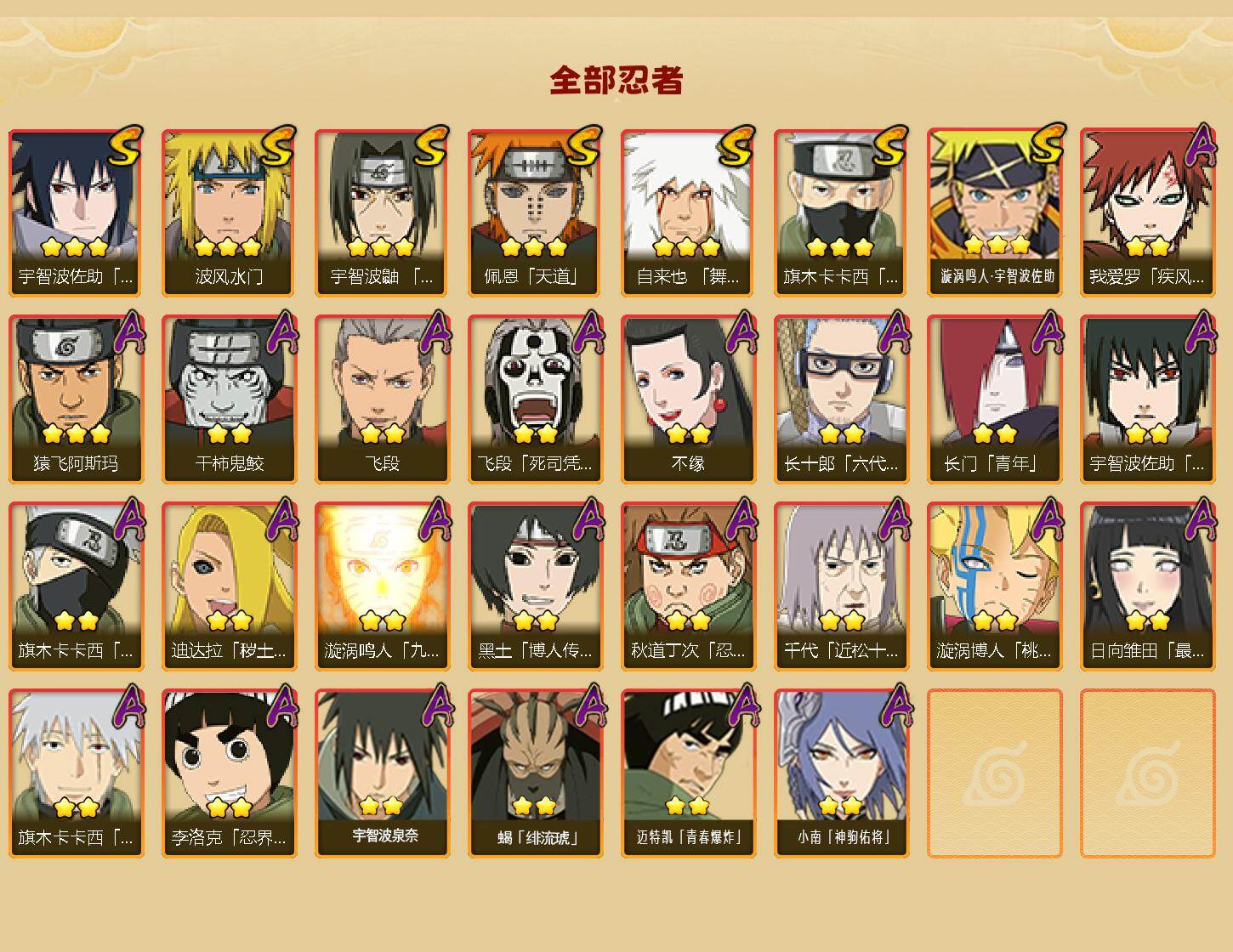This screenshot has width=1233, height=952.
Task: Select the 我爱罗 red-haired ninja card
Action: click(x=1147, y=212)
